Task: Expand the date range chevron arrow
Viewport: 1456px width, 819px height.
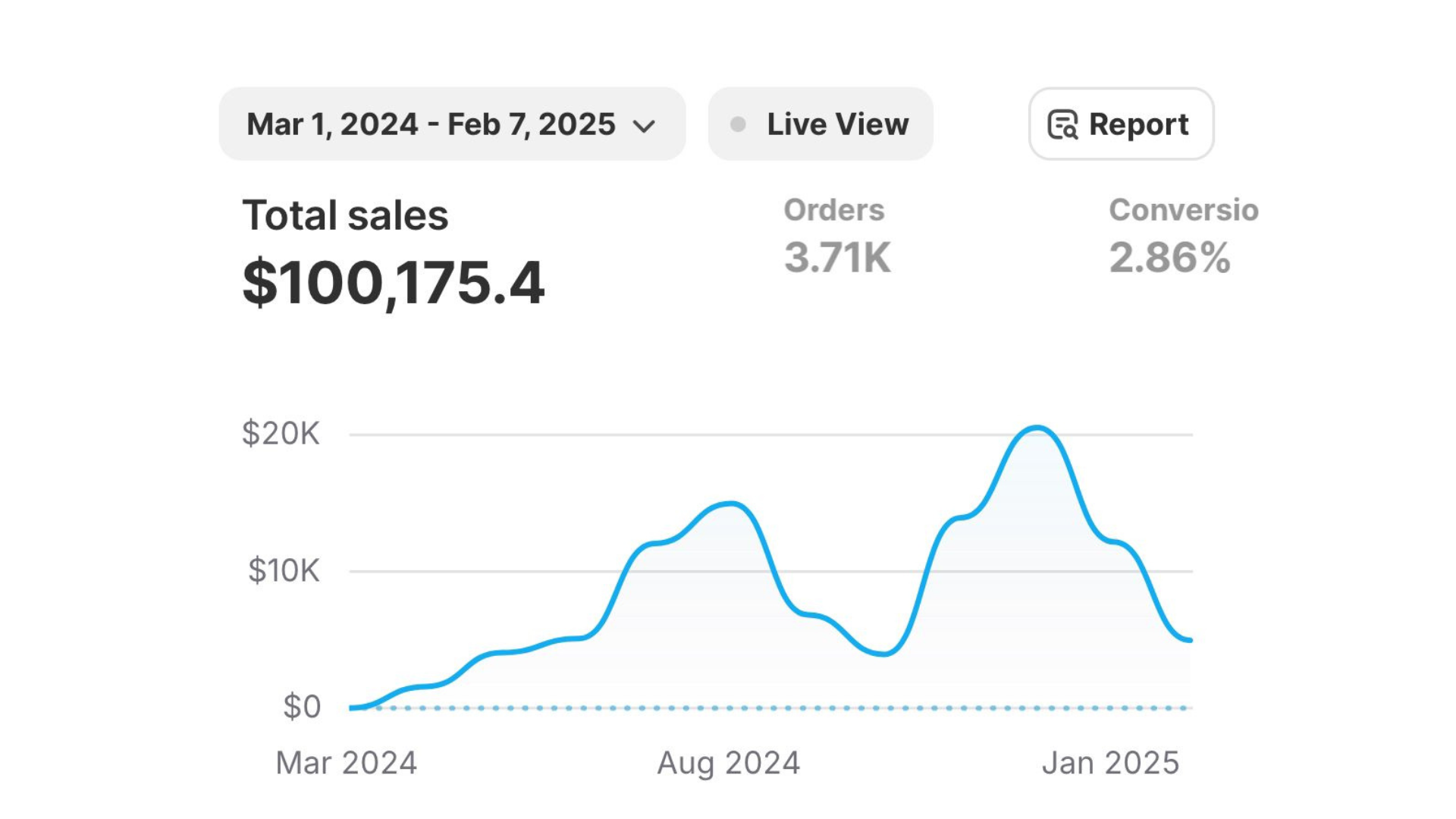Action: [x=644, y=126]
